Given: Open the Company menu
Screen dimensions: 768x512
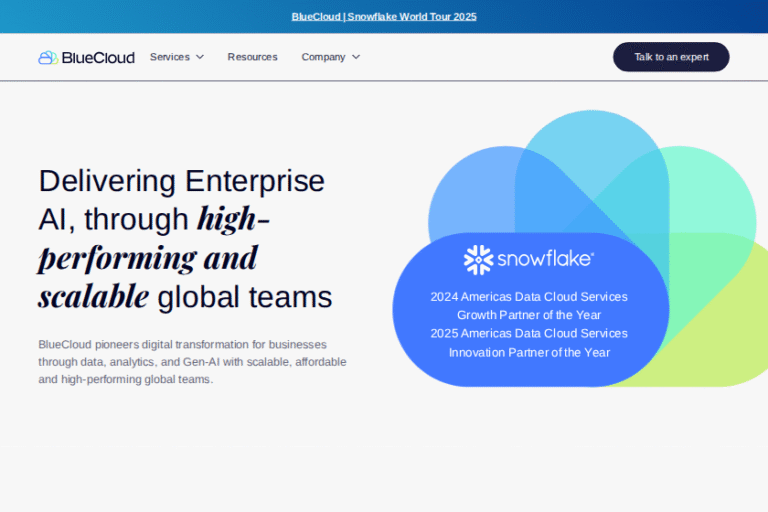Looking at the screenshot, I should (x=323, y=57).
